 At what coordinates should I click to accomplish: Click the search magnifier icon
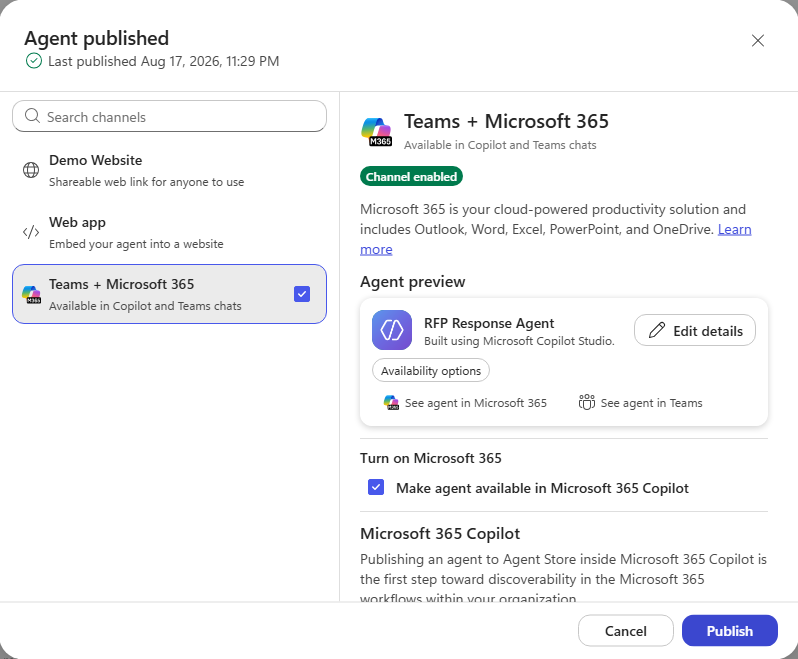click(x=32, y=116)
